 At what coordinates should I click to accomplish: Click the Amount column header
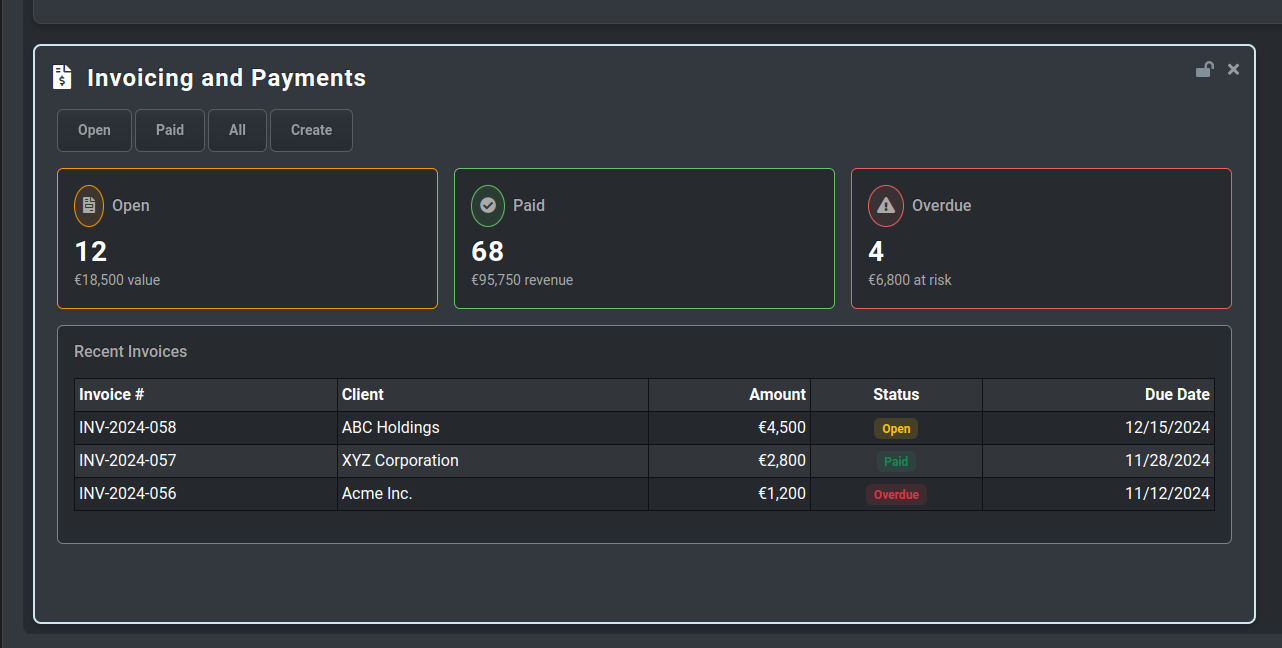[x=777, y=395]
